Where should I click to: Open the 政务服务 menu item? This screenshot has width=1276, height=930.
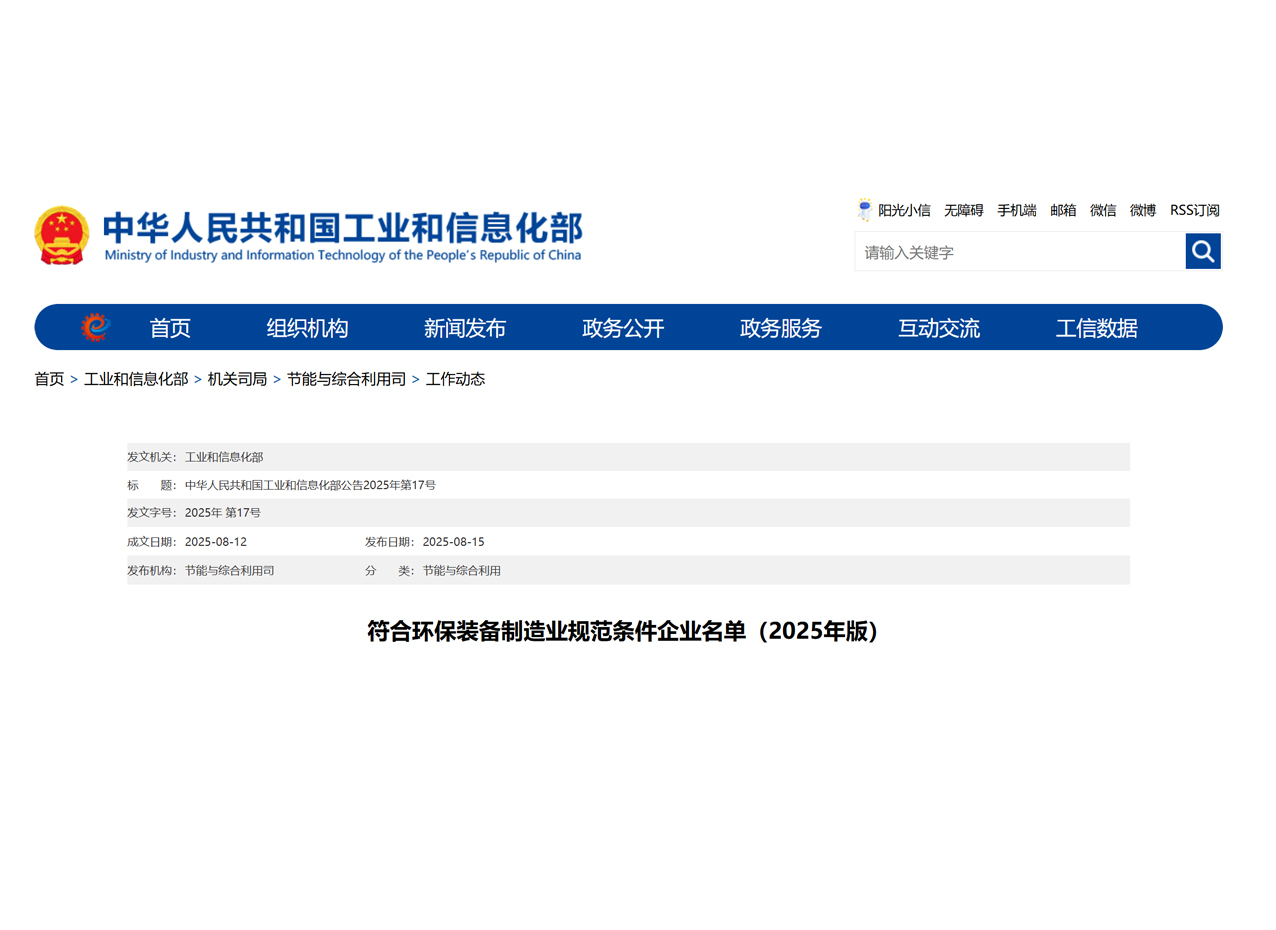(781, 328)
